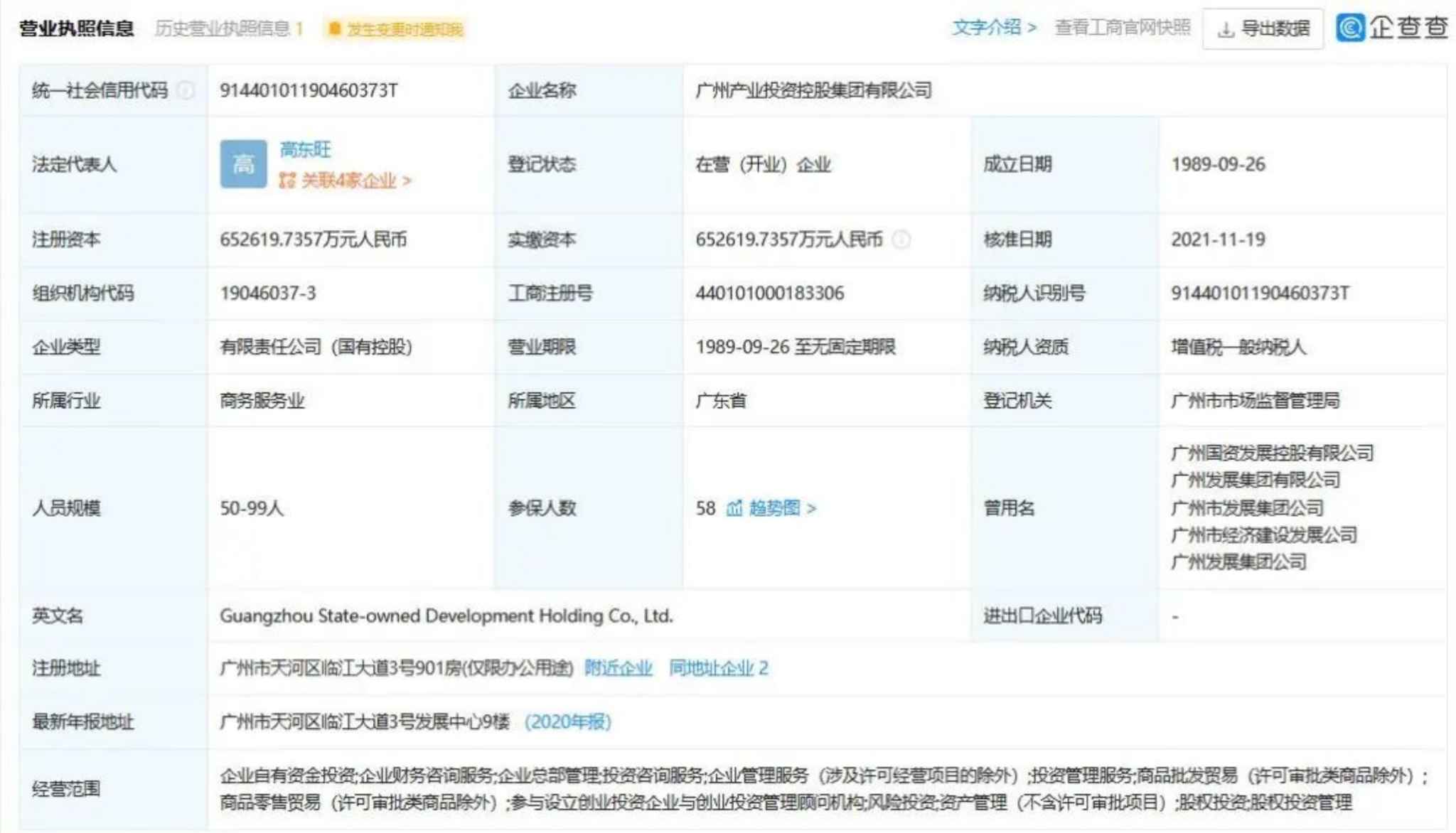Click the insured count 58
The width and height of the screenshot is (1456, 833).
click(705, 508)
